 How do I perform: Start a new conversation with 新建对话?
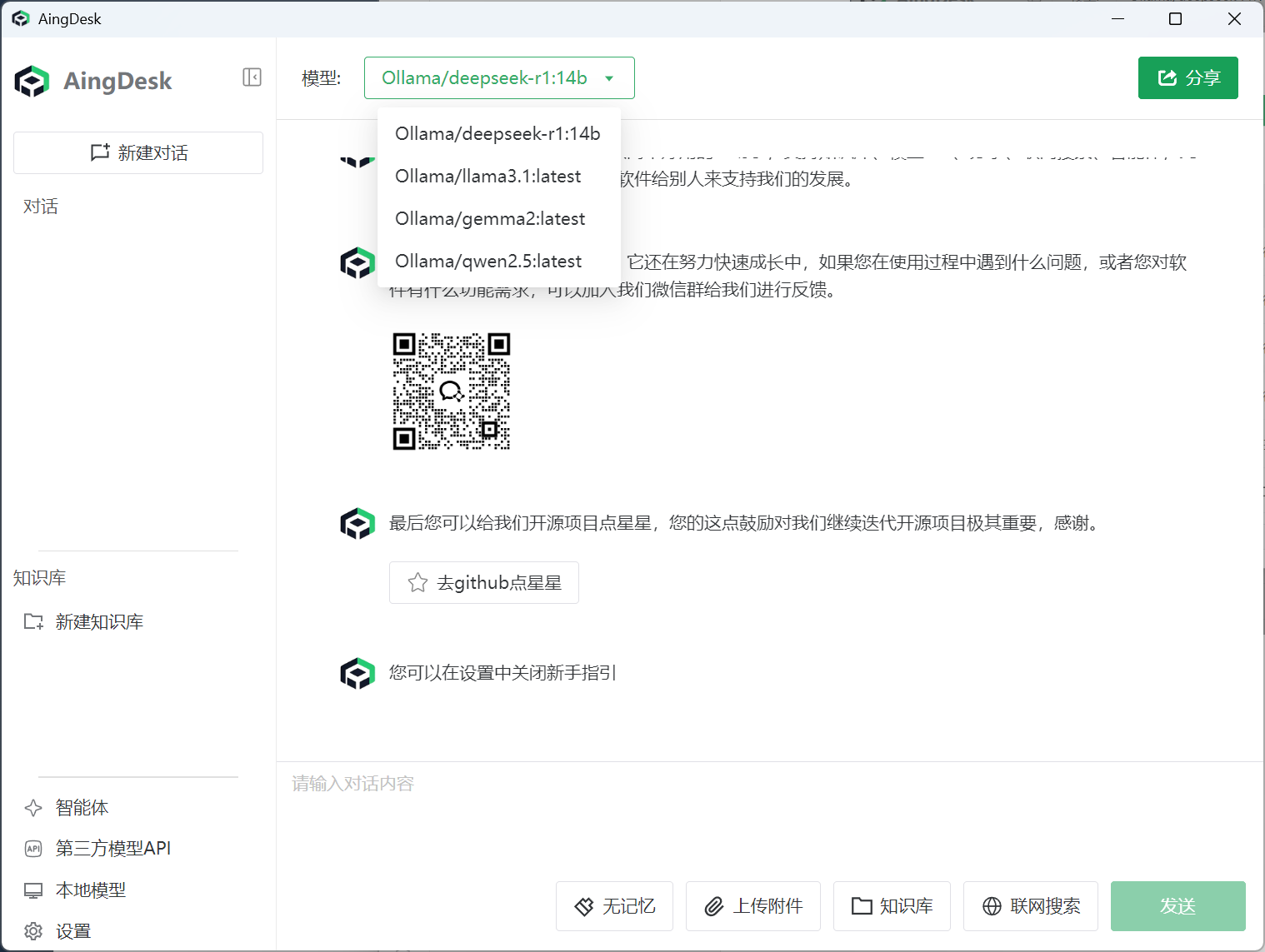tap(138, 152)
